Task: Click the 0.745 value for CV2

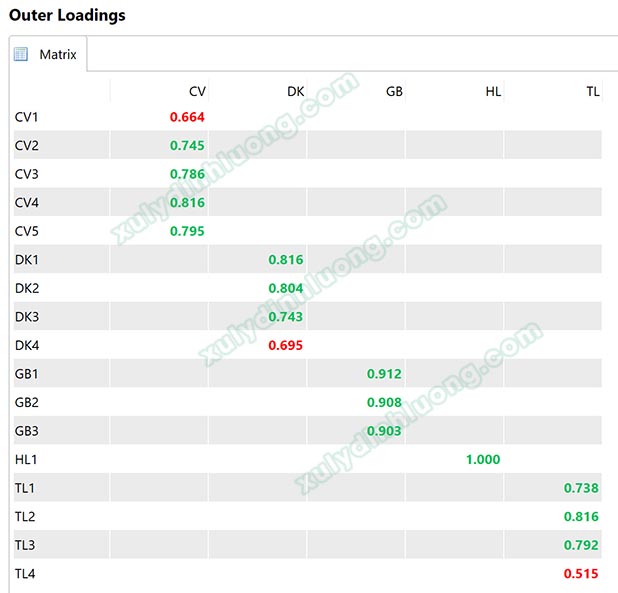Action: 187,145
